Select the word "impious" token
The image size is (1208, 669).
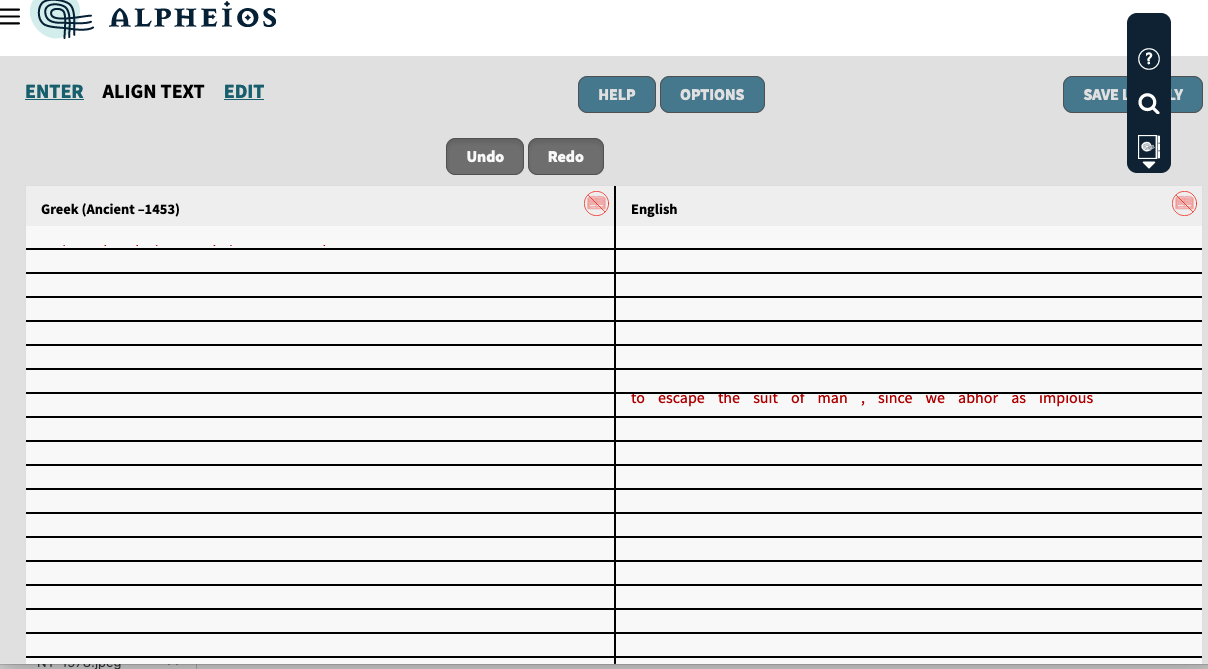click(1067, 398)
